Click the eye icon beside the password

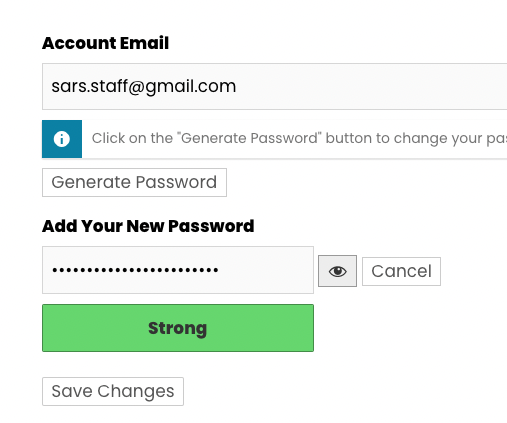point(337,271)
